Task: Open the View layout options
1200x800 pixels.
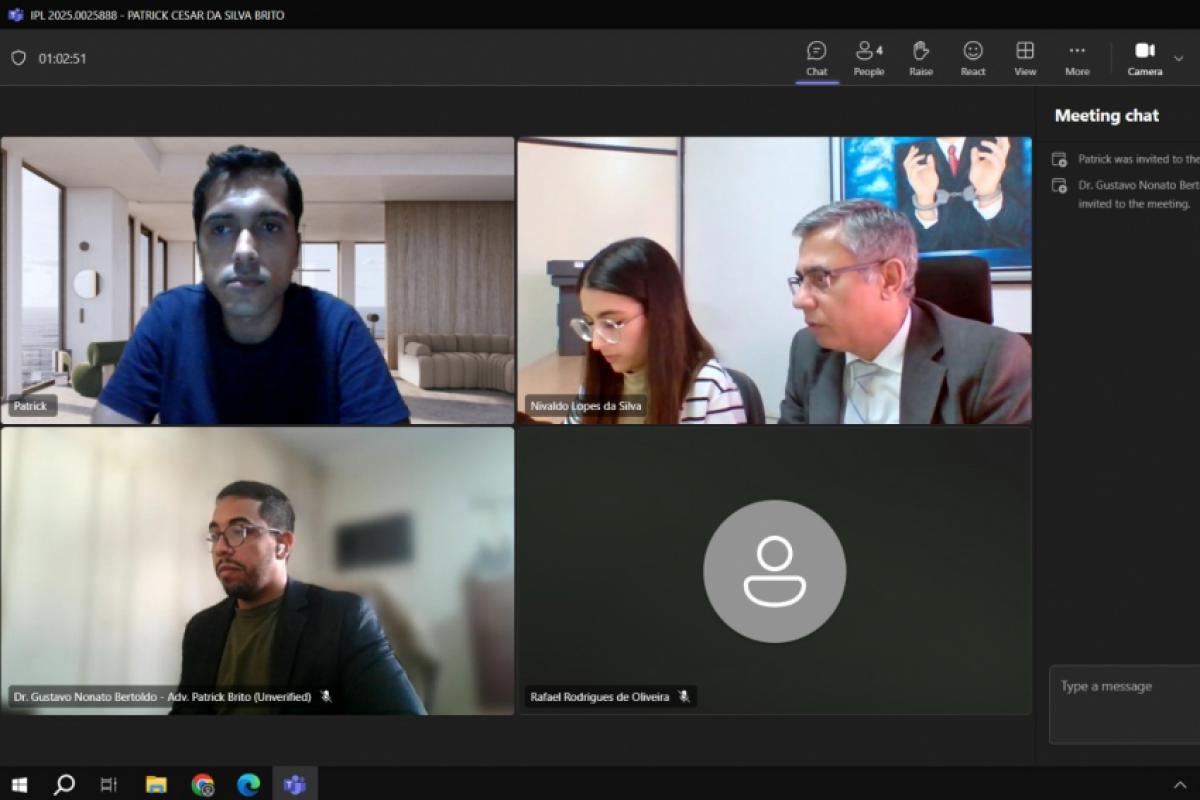Action: click(x=1025, y=58)
